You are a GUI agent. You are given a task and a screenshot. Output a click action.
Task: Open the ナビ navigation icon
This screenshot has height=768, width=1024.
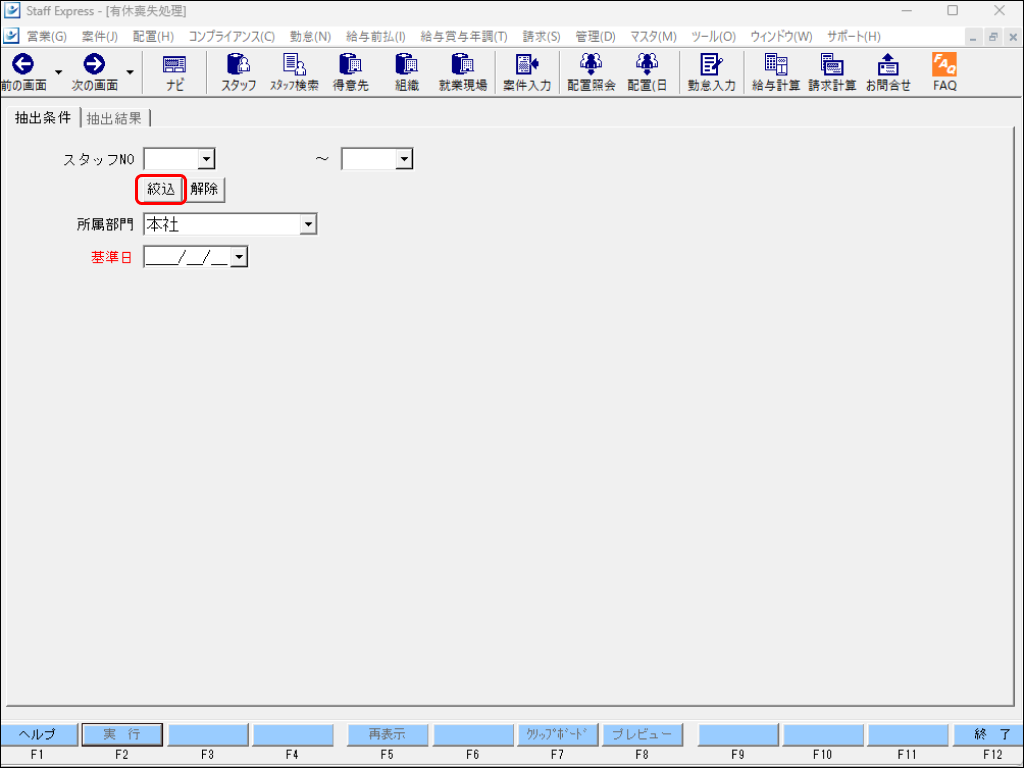point(174,72)
